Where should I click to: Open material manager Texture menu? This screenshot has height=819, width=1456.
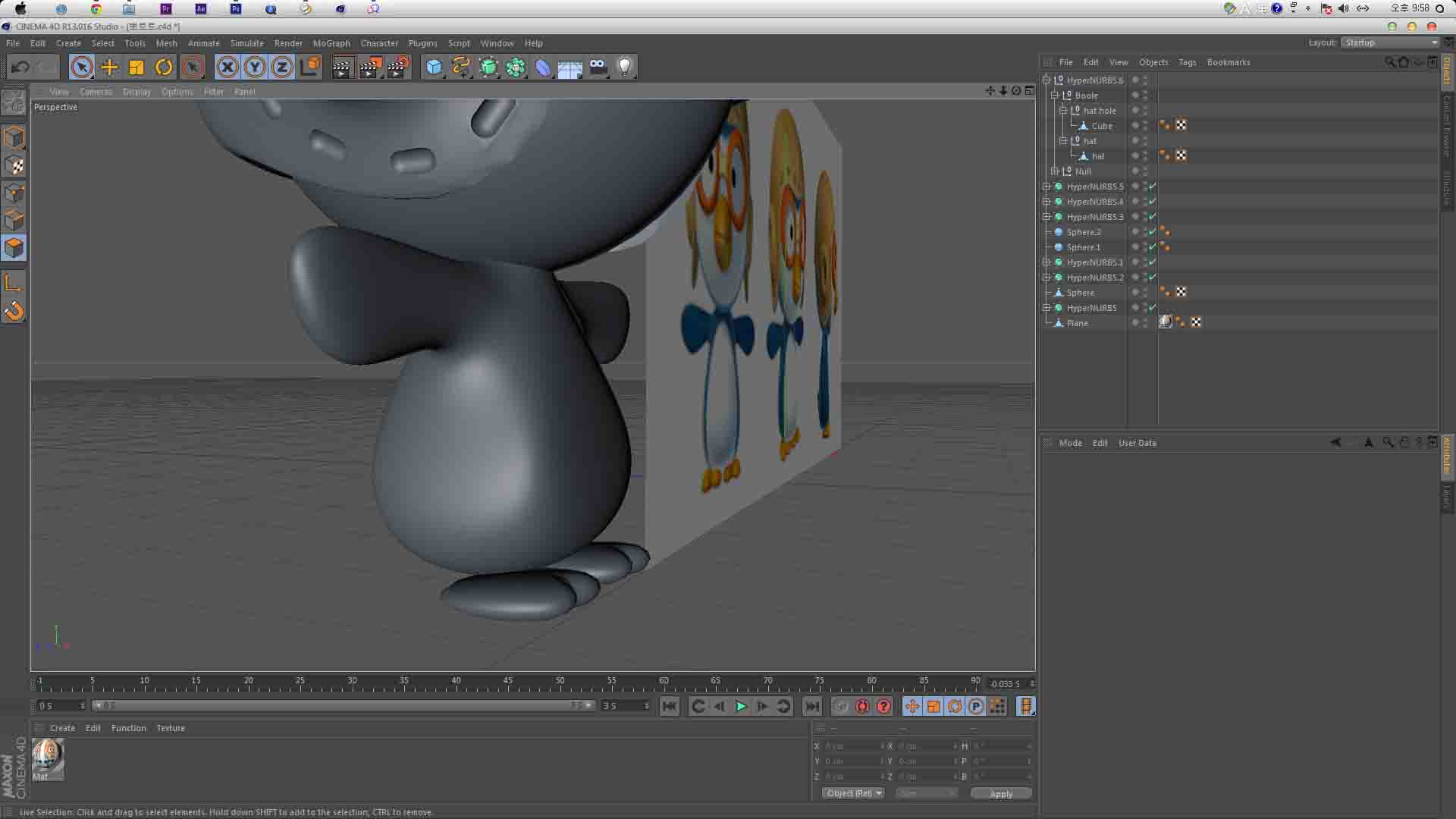coord(171,728)
